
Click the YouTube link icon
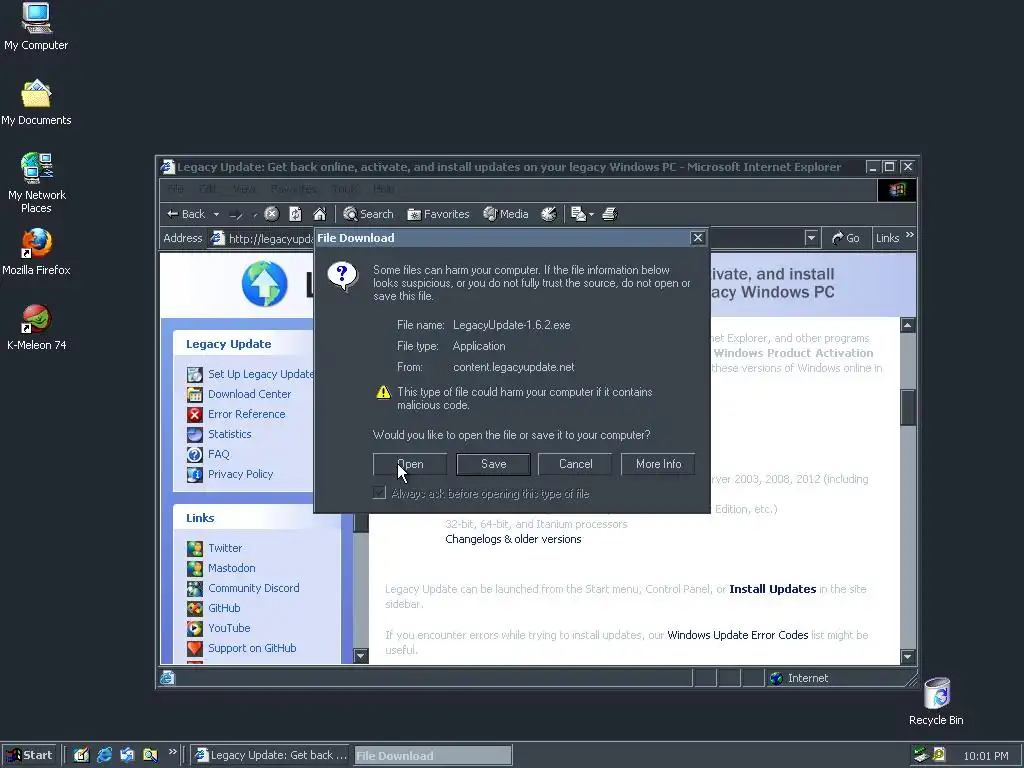[195, 628]
